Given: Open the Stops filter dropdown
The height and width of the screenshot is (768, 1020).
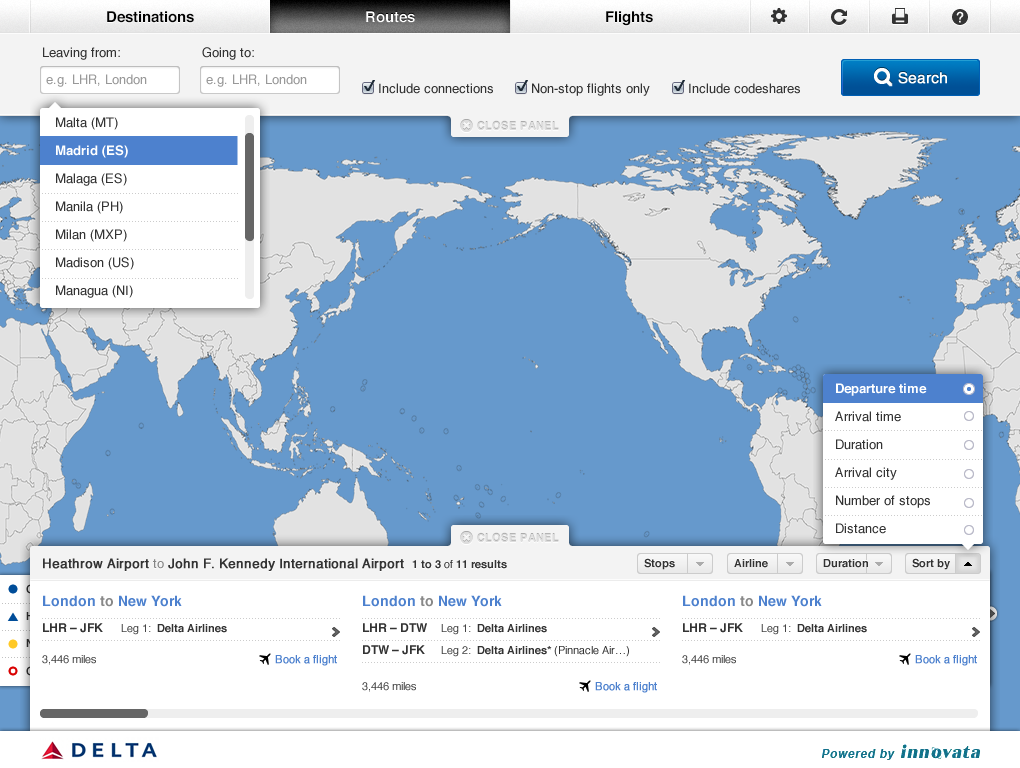Looking at the screenshot, I should click(x=675, y=563).
